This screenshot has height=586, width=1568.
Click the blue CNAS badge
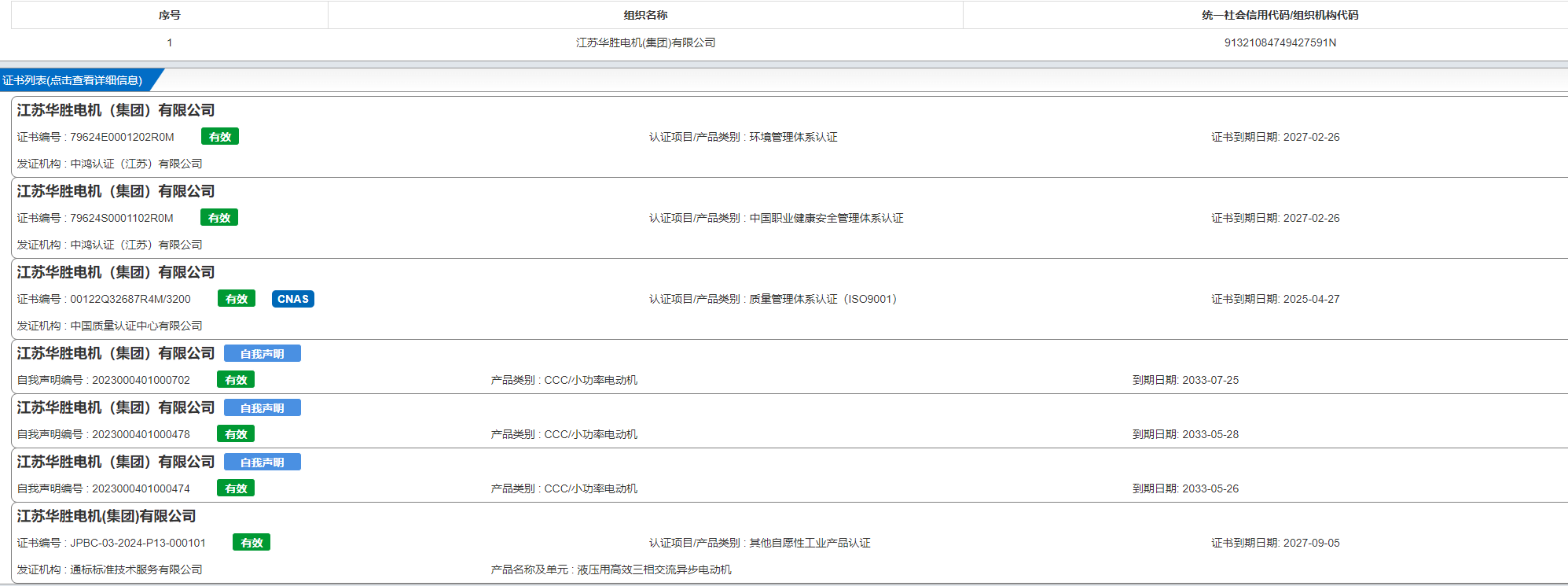click(293, 299)
